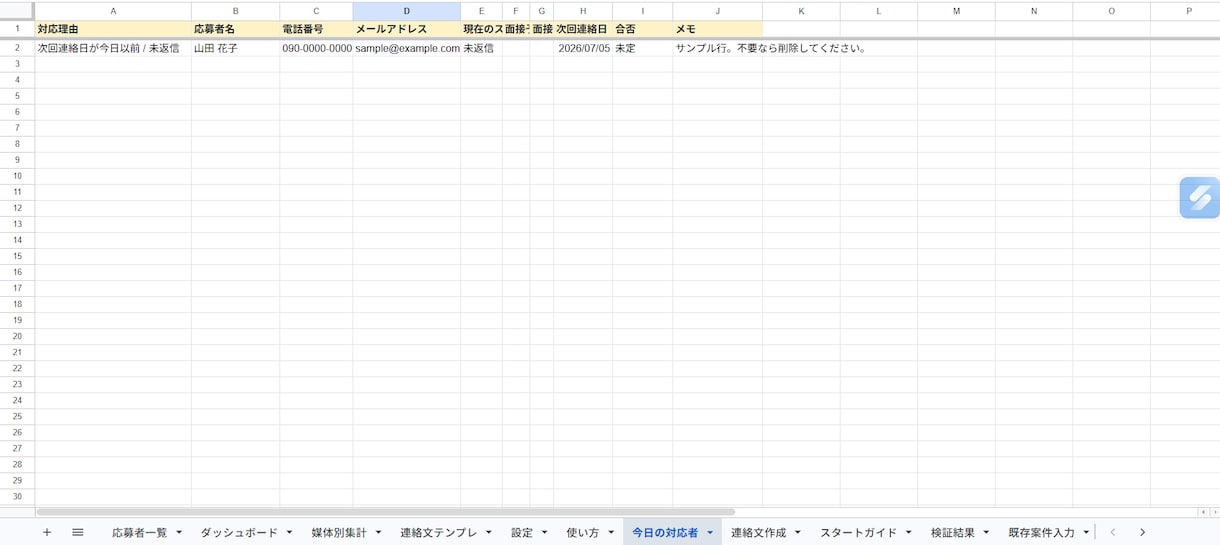Move sheet tabs left with arrow

coord(1113,533)
